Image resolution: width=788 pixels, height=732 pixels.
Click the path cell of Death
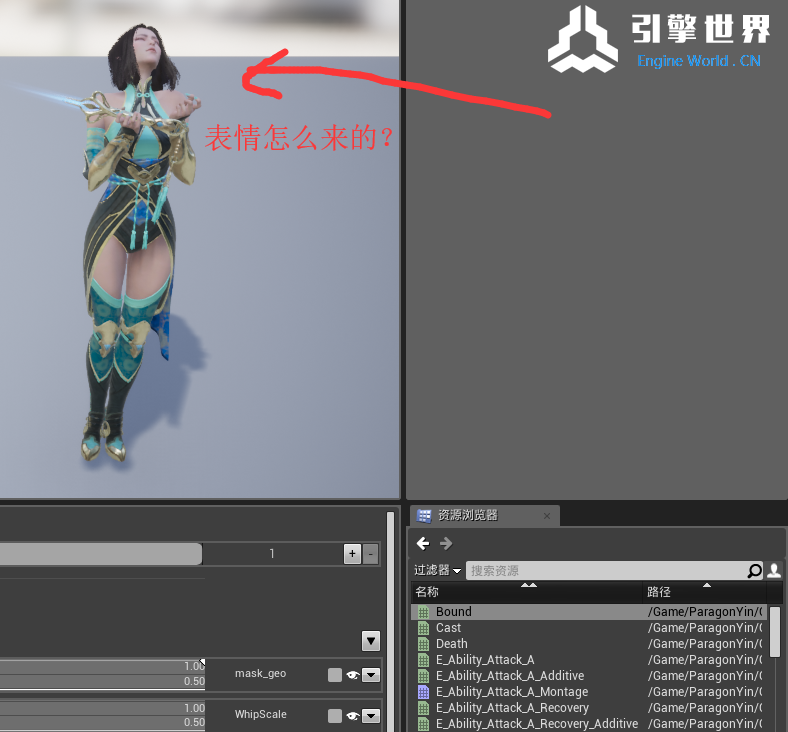pos(705,644)
